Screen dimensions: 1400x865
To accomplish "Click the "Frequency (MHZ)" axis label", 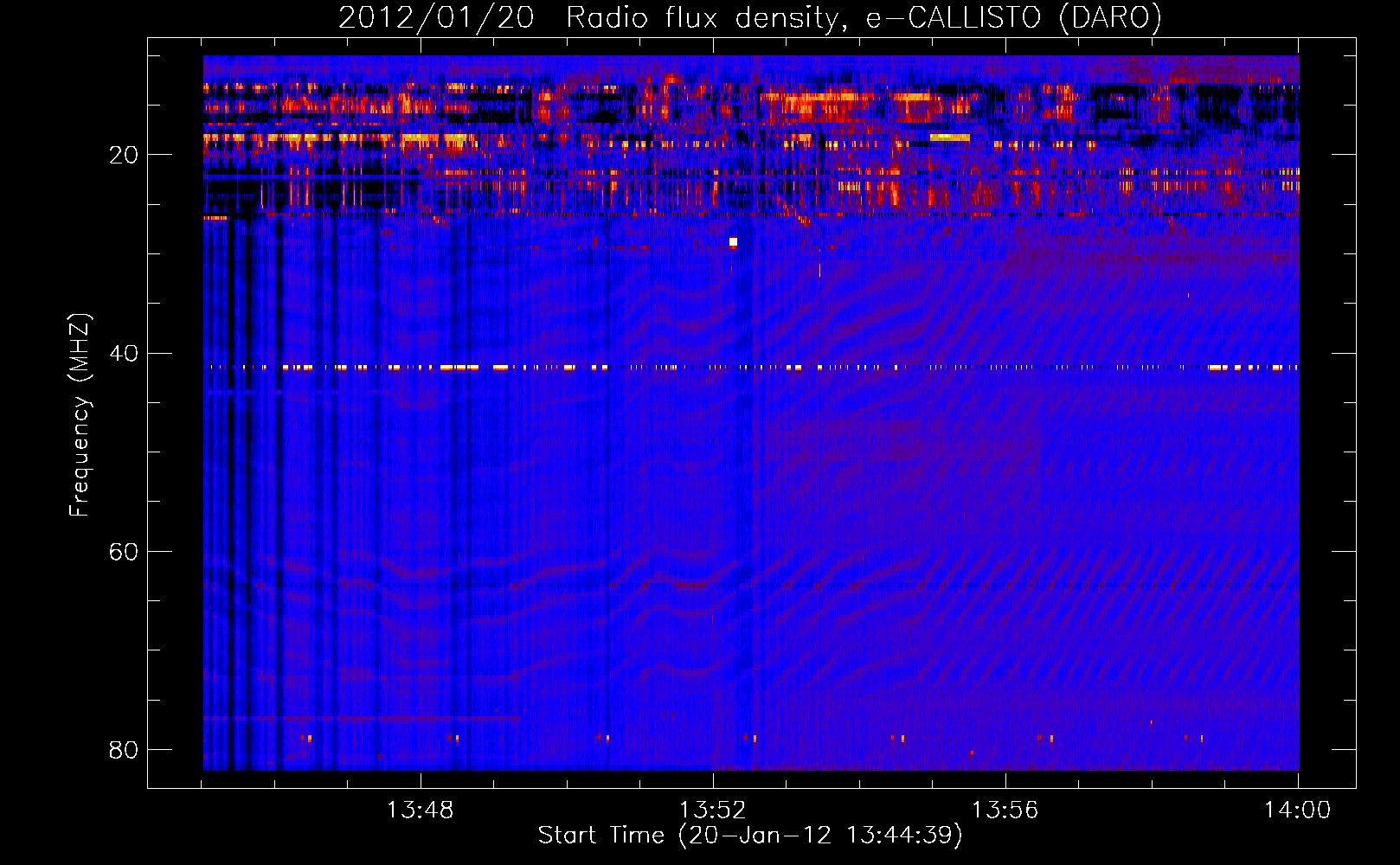I will 79,415.
